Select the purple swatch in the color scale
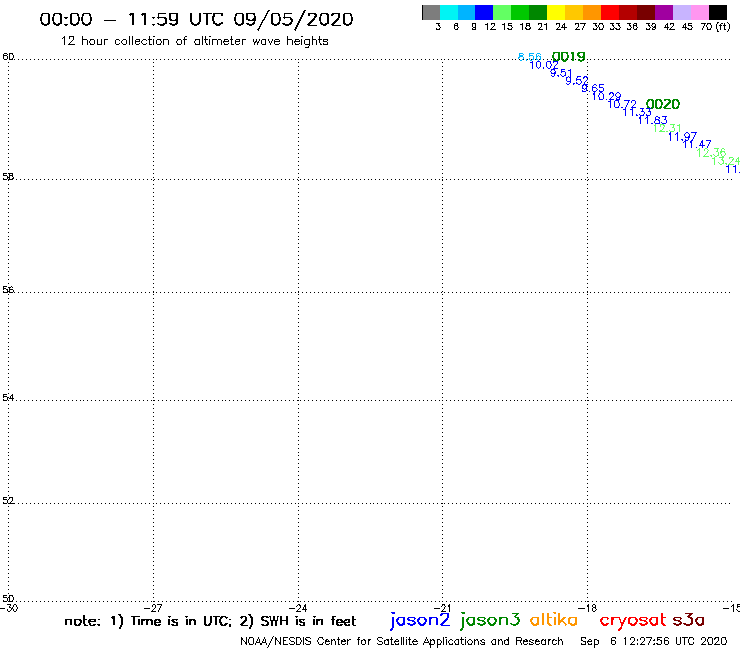The image size is (740, 650). point(664,12)
